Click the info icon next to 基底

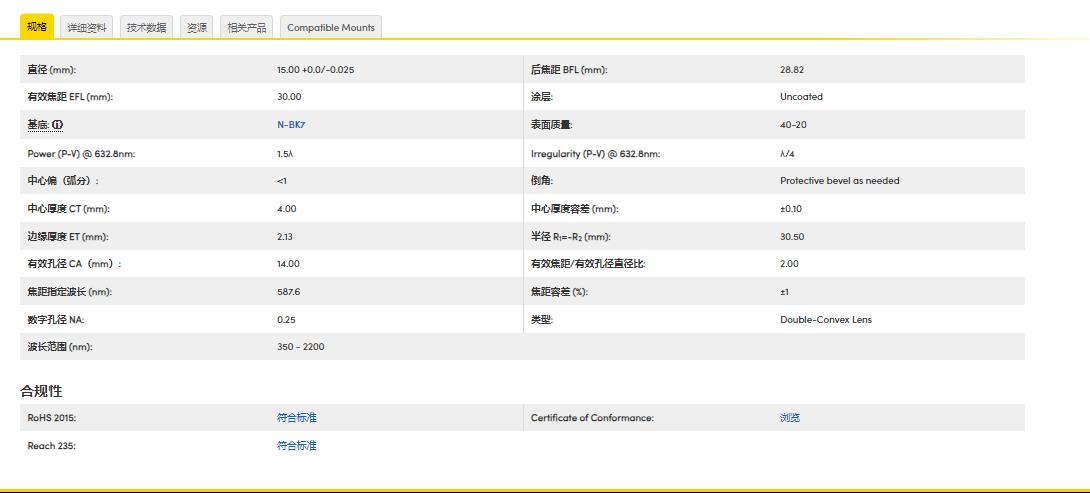pyautogui.click(x=57, y=125)
